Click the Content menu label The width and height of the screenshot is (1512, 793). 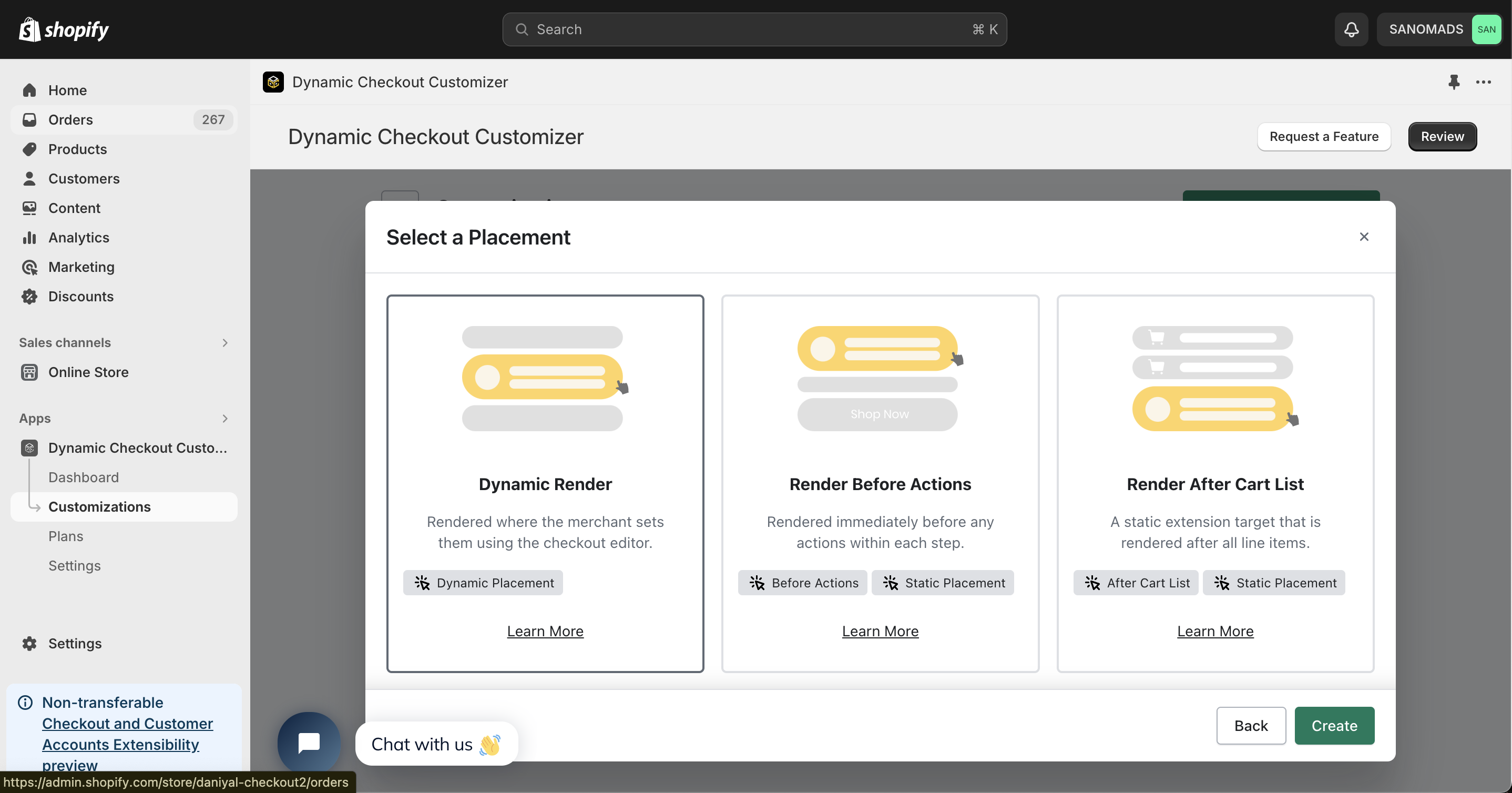tap(74, 208)
